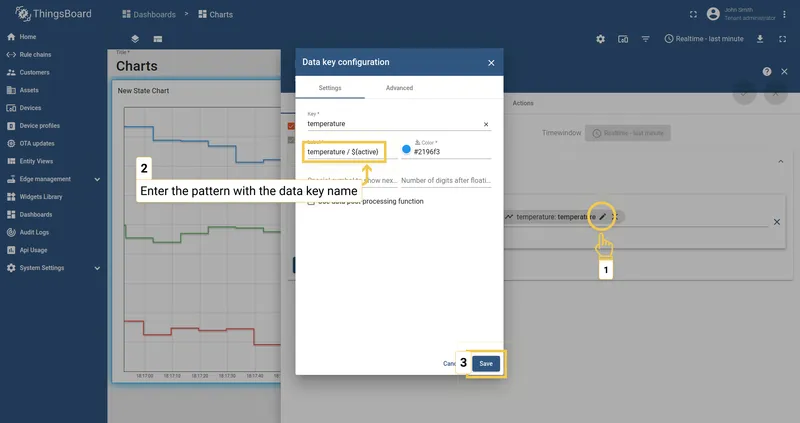
Task: Enable data post-processing function checkbox
Action: 311,202
